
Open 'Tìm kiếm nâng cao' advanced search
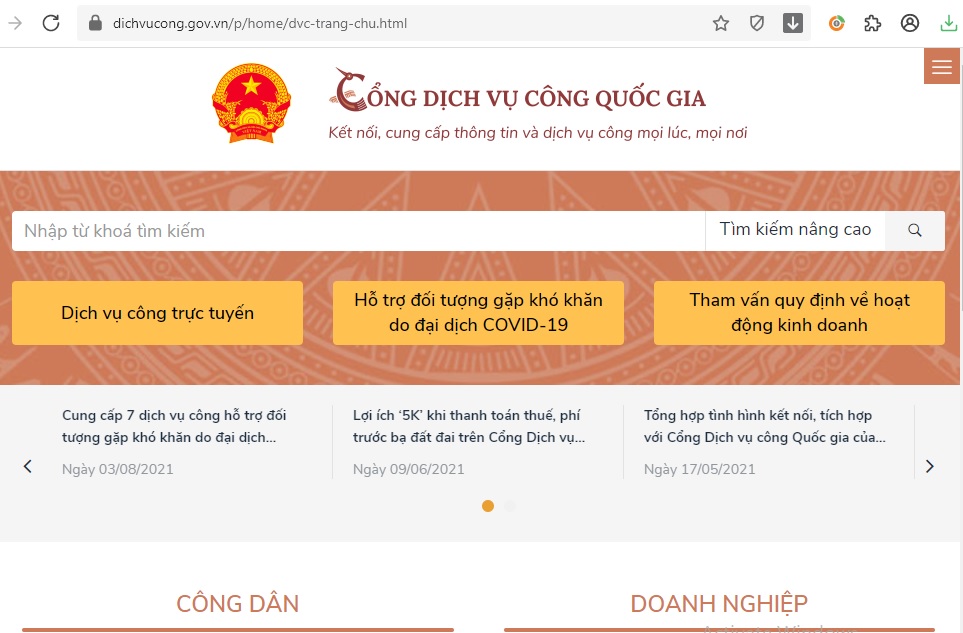point(795,230)
